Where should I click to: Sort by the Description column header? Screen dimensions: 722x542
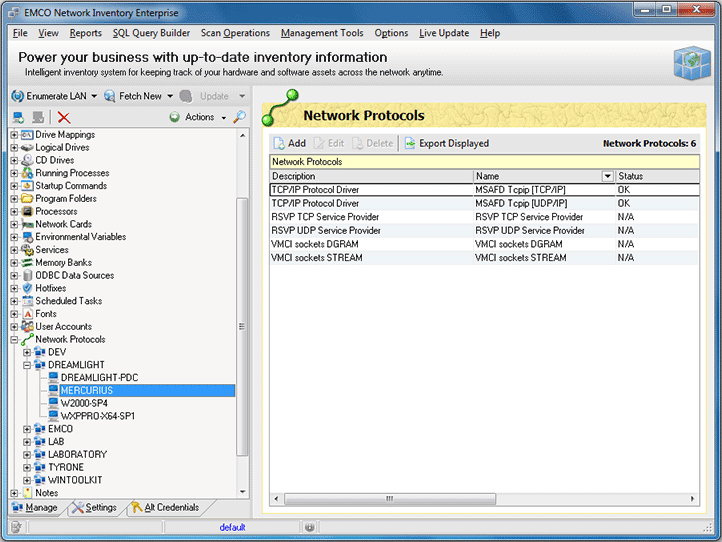[370, 176]
